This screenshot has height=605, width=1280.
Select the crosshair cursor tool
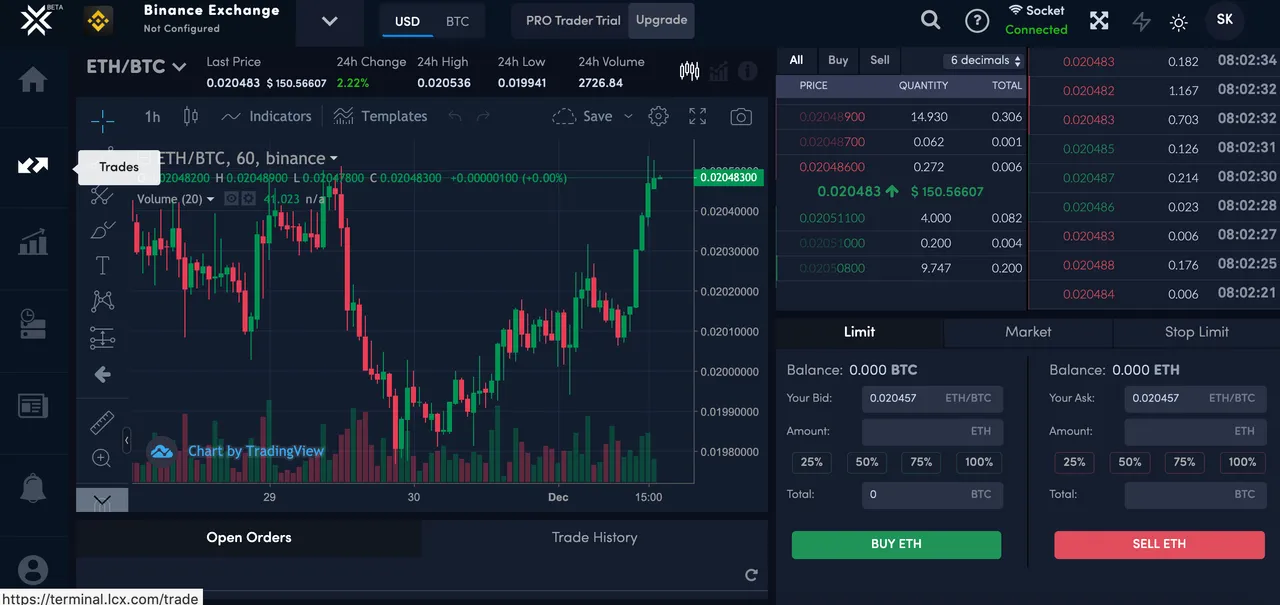[x=102, y=122]
